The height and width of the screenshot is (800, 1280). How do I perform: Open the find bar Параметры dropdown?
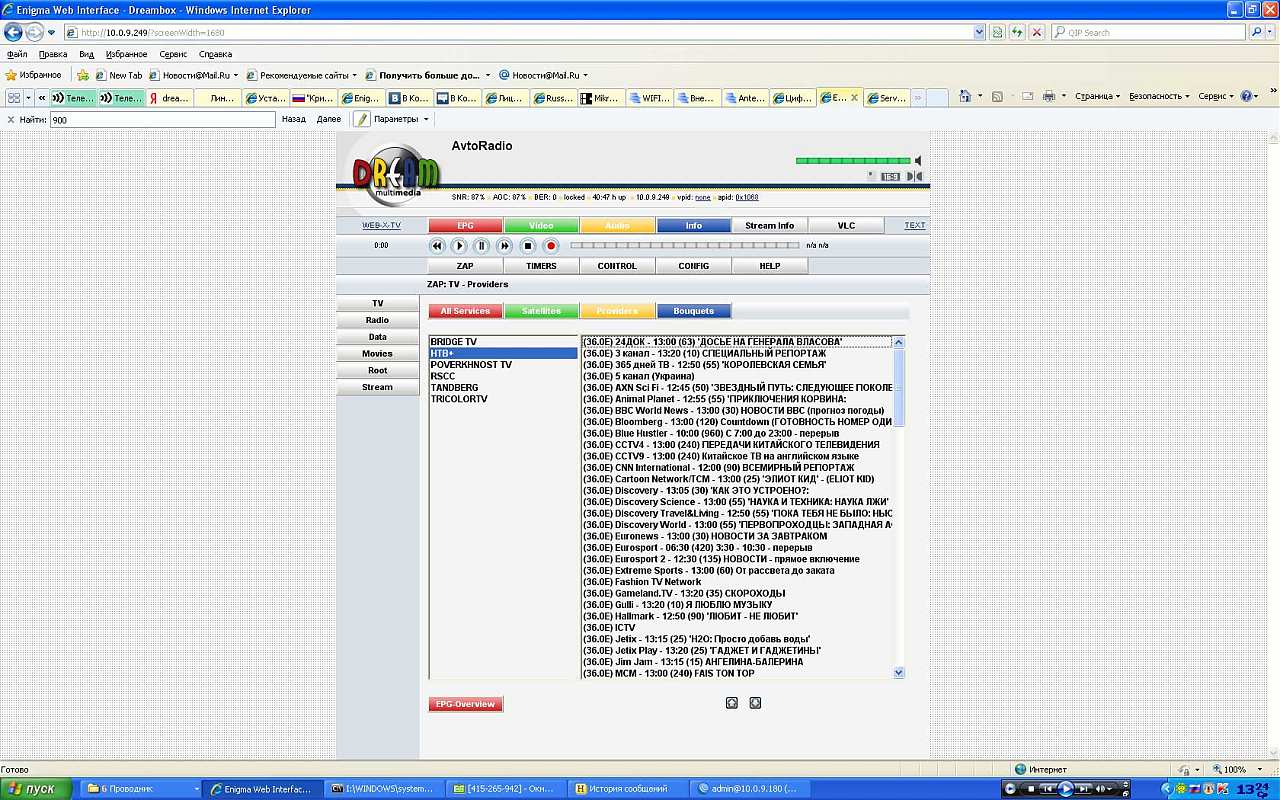[x=400, y=119]
